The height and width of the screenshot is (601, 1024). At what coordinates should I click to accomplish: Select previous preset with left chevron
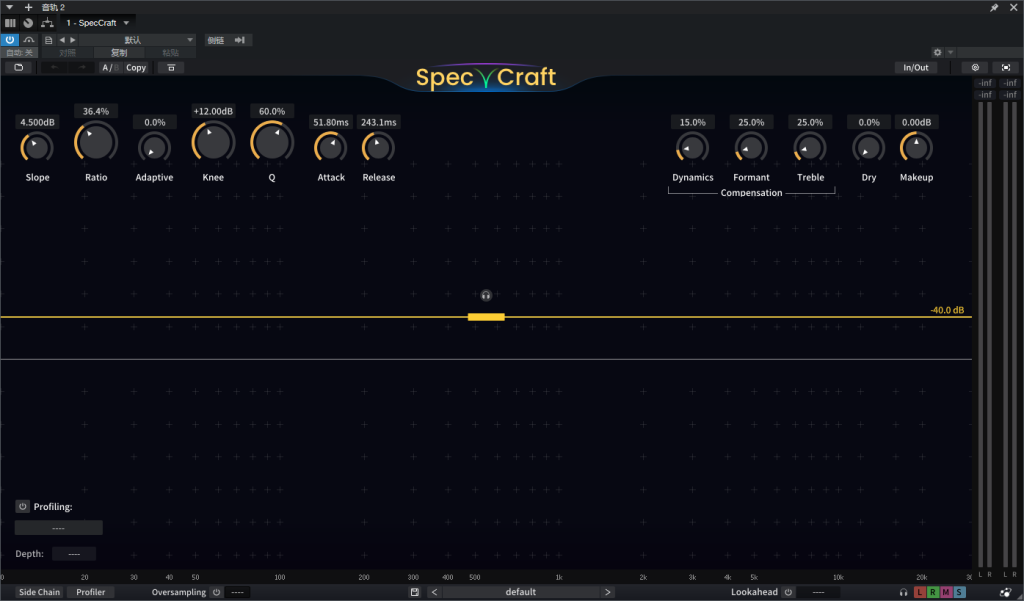point(435,592)
